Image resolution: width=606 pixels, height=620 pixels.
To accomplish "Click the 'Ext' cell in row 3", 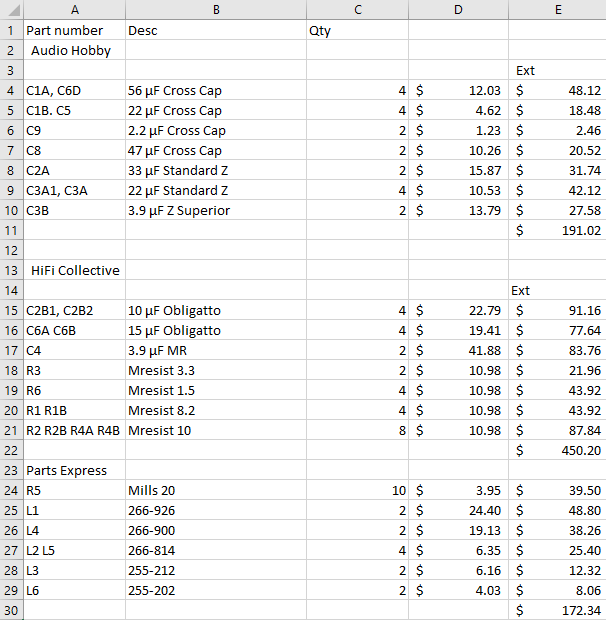I will coord(557,70).
